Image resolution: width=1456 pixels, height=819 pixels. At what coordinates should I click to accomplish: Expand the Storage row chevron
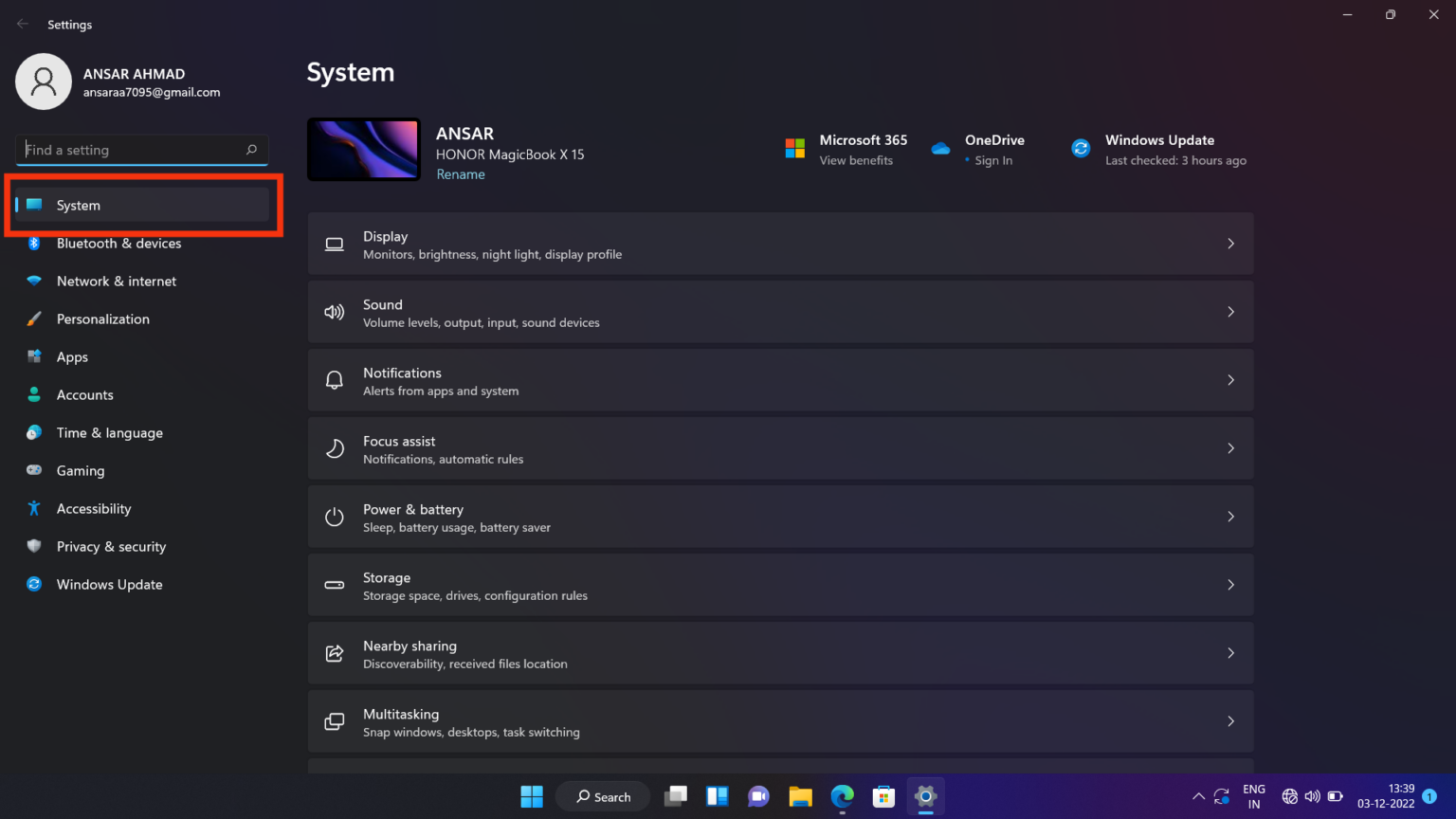coord(1230,585)
